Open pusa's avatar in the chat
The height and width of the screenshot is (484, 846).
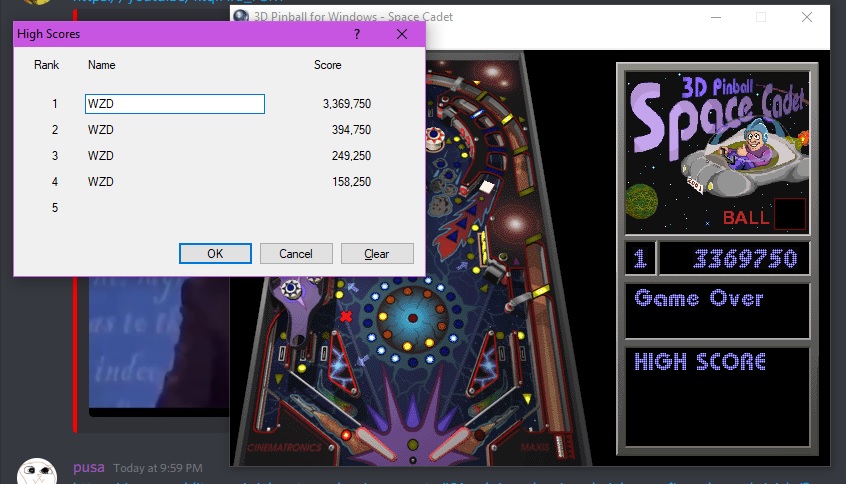click(x=37, y=472)
